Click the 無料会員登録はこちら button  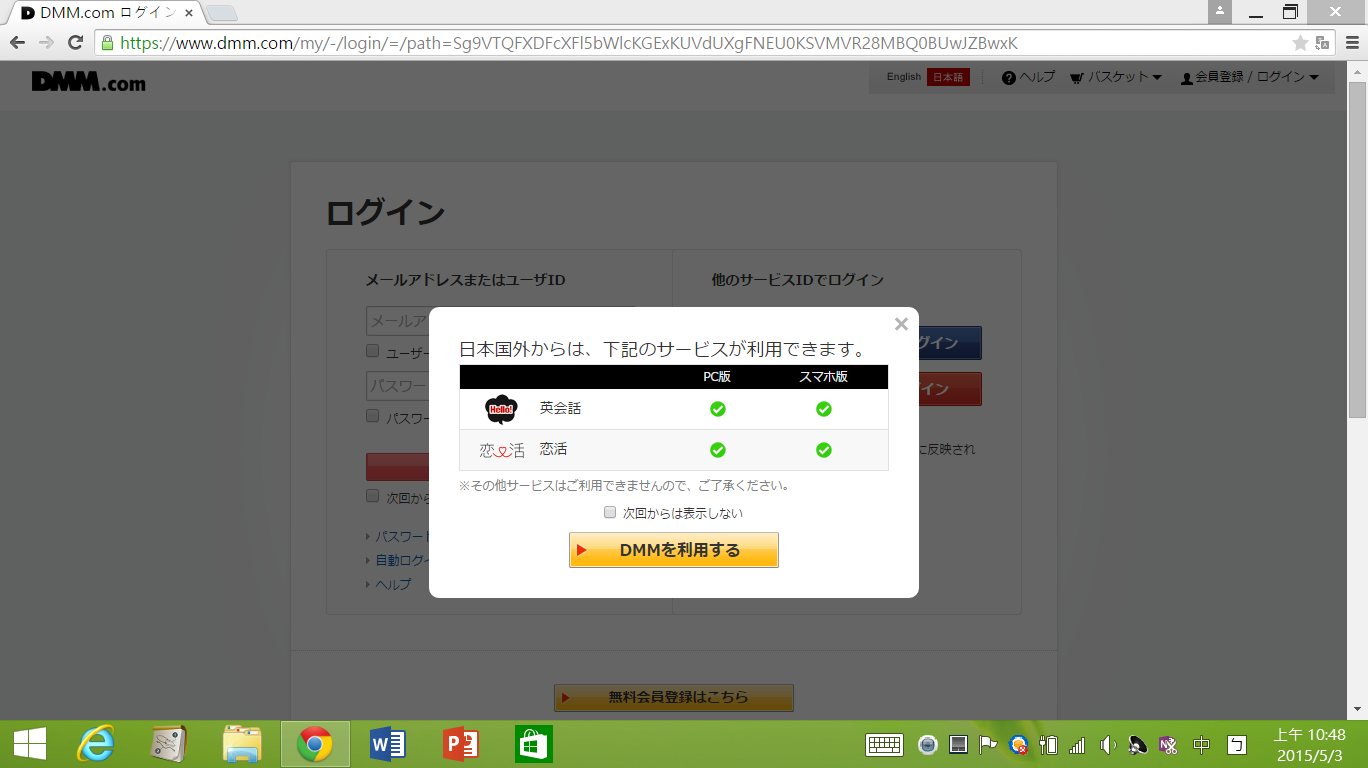(674, 697)
